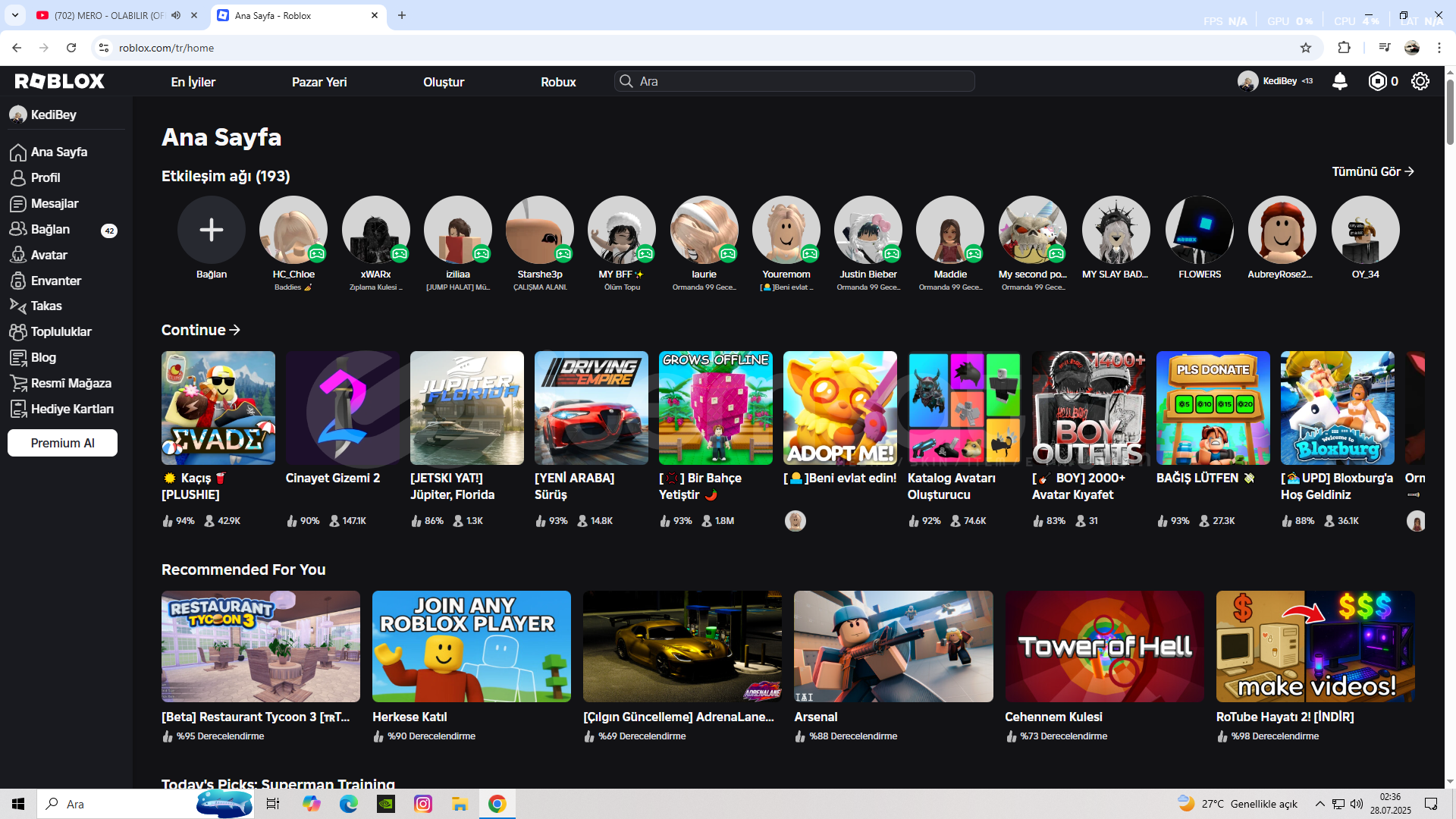
Task: Open Blog in the sidebar
Action: pyautogui.click(x=43, y=357)
